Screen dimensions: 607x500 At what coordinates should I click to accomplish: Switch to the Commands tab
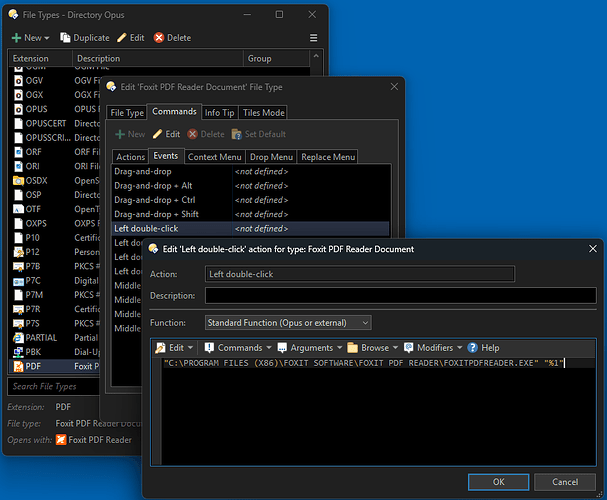(x=174, y=111)
